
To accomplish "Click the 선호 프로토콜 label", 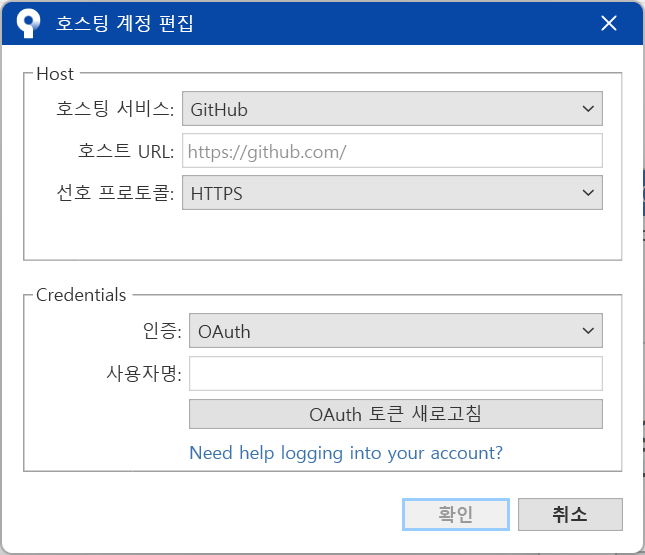I will point(115,193).
